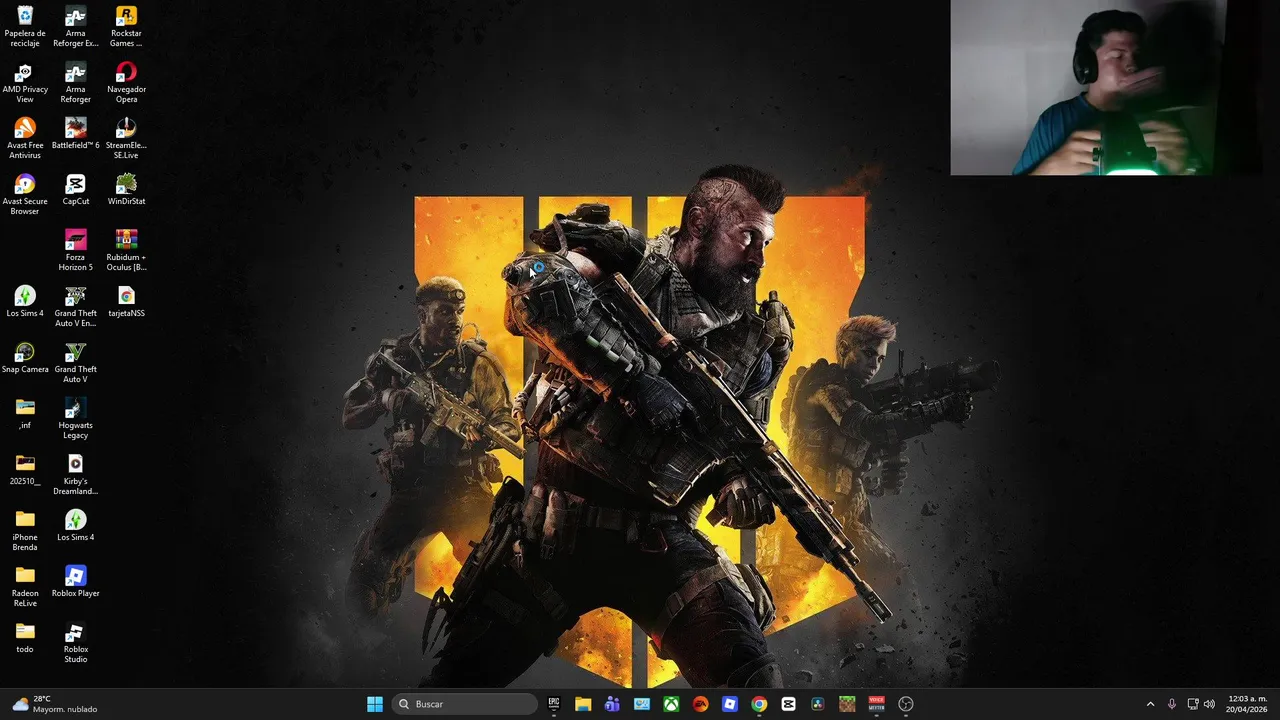The image size is (1280, 720).
Task: Open network status tray icon
Action: (1193, 704)
